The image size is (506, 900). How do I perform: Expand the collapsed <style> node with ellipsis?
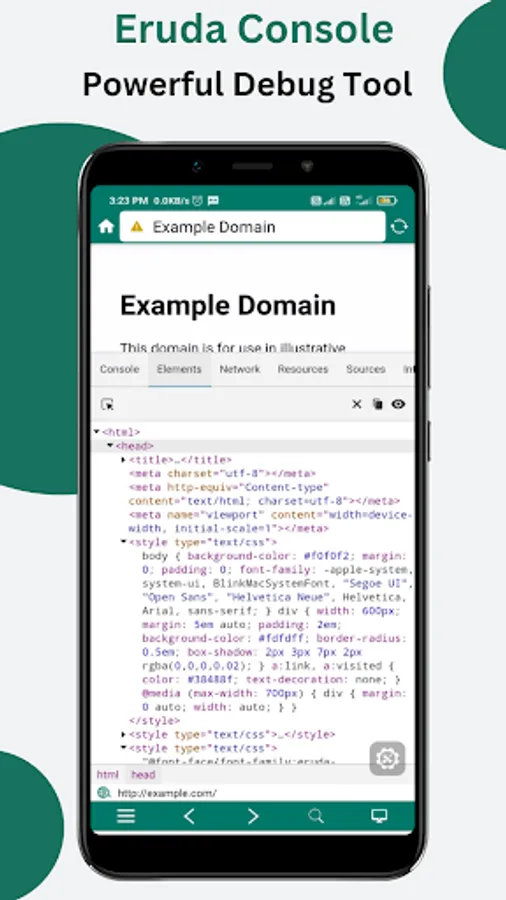pos(123,735)
